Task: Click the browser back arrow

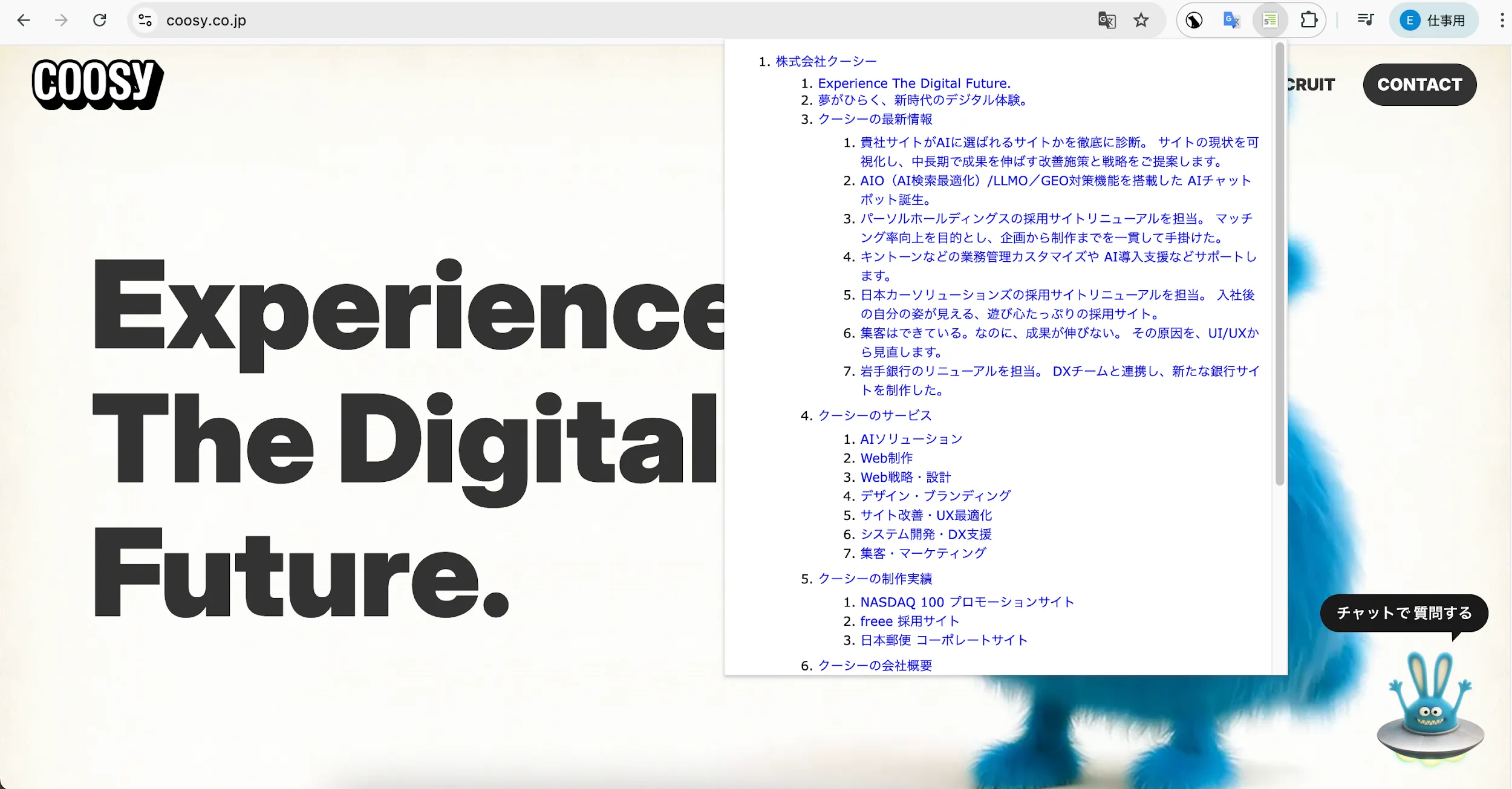Action: click(24, 20)
